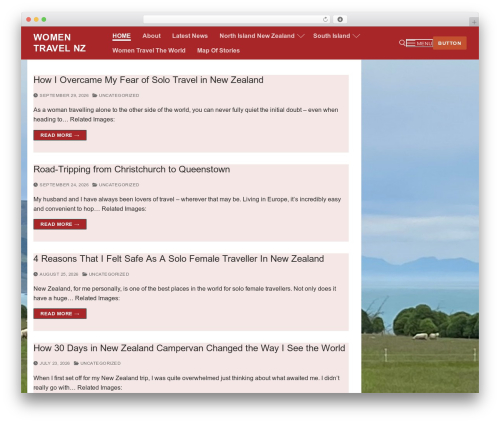Viewport: 500px width, 423px height.
Task: Open Road-Tripping from Christchurch to Queenstown title
Action: pos(132,169)
